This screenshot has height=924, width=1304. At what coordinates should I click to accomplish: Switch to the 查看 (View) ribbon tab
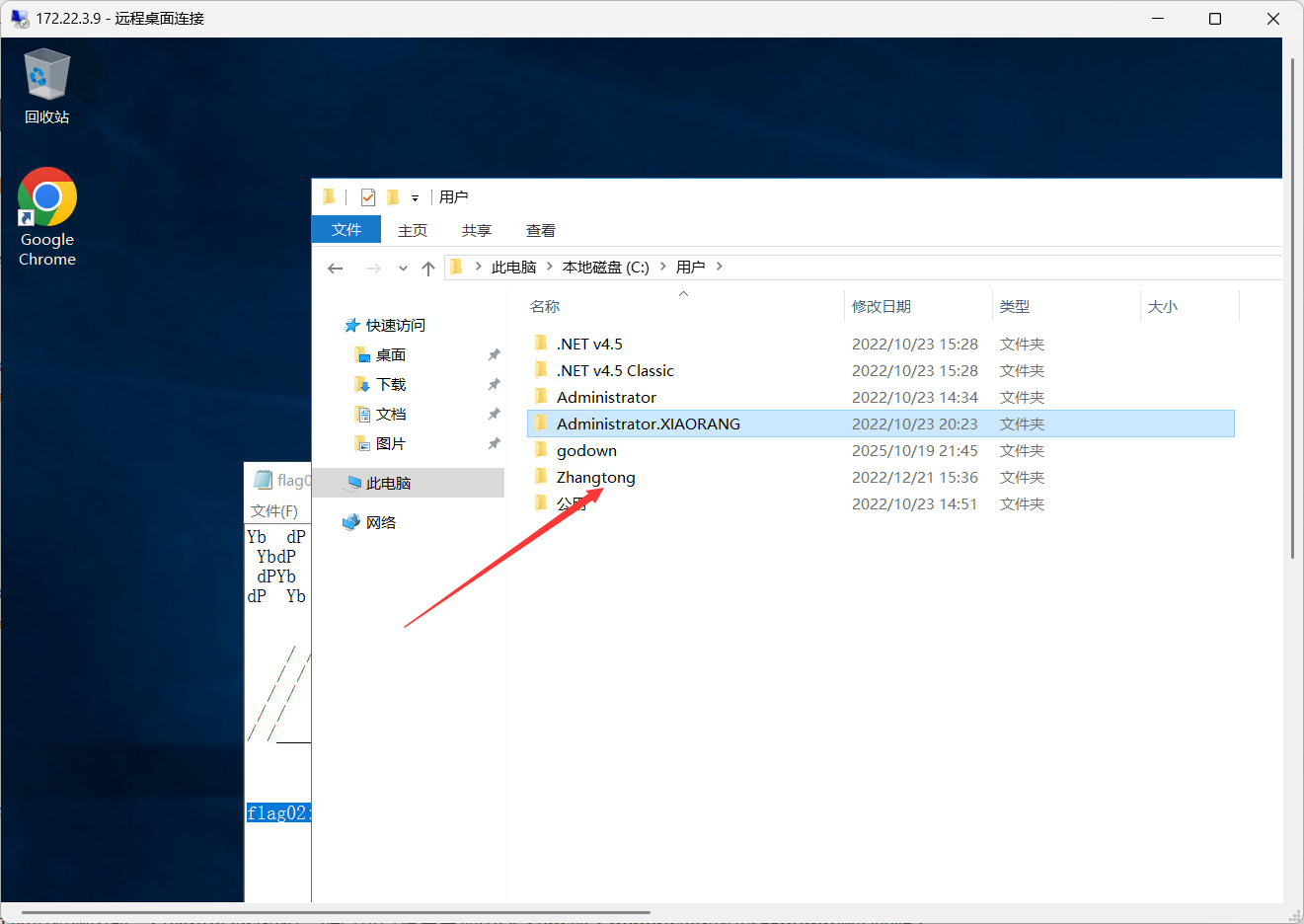540,231
